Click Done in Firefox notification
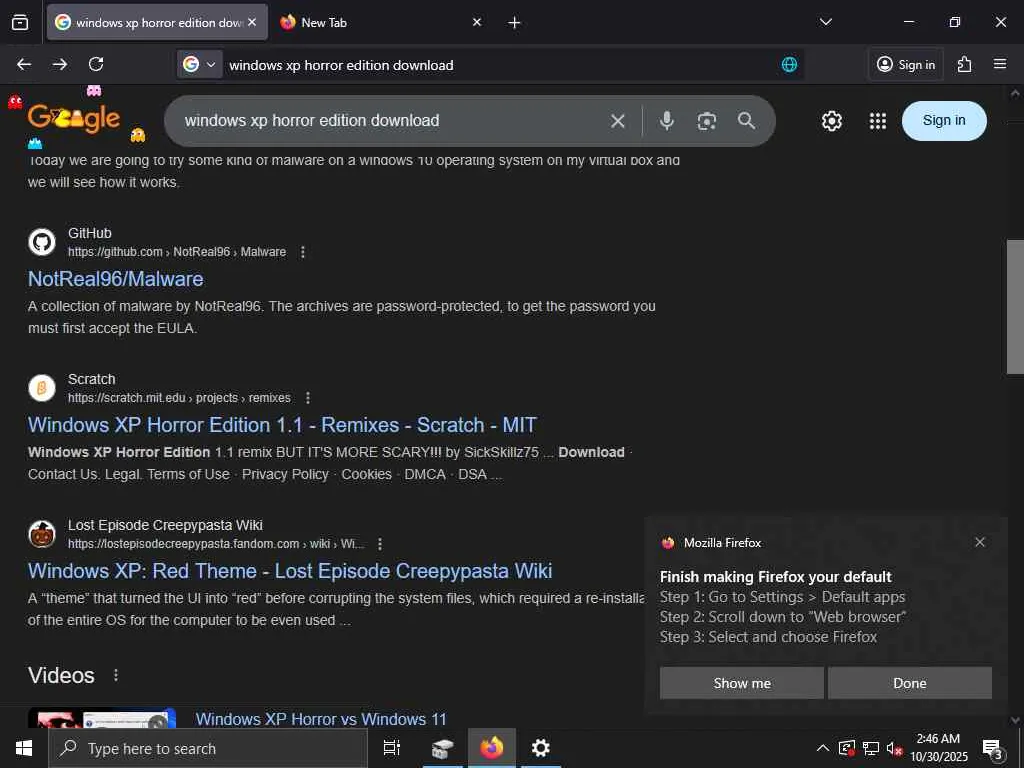Viewport: 1024px width, 768px height. pos(910,683)
